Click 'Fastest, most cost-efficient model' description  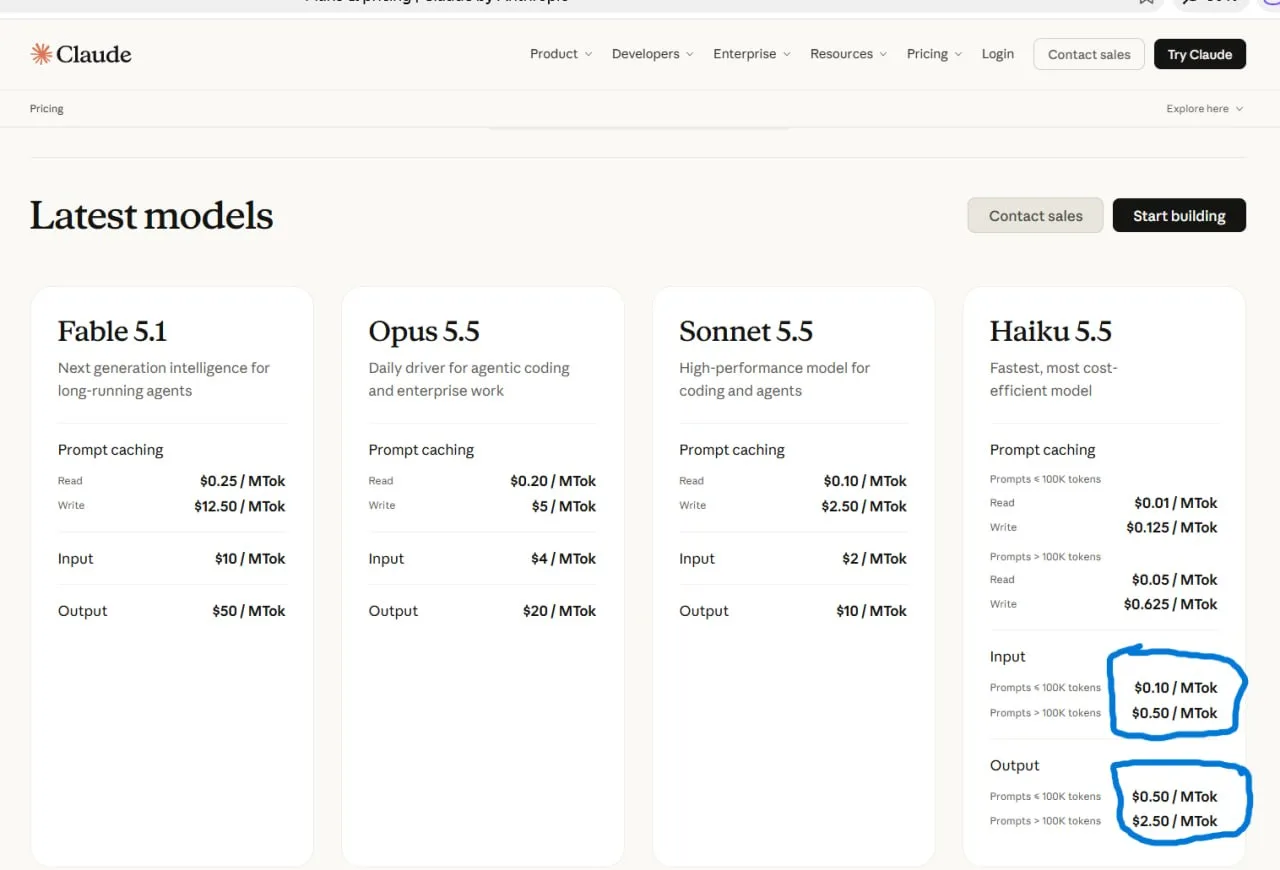(1054, 379)
